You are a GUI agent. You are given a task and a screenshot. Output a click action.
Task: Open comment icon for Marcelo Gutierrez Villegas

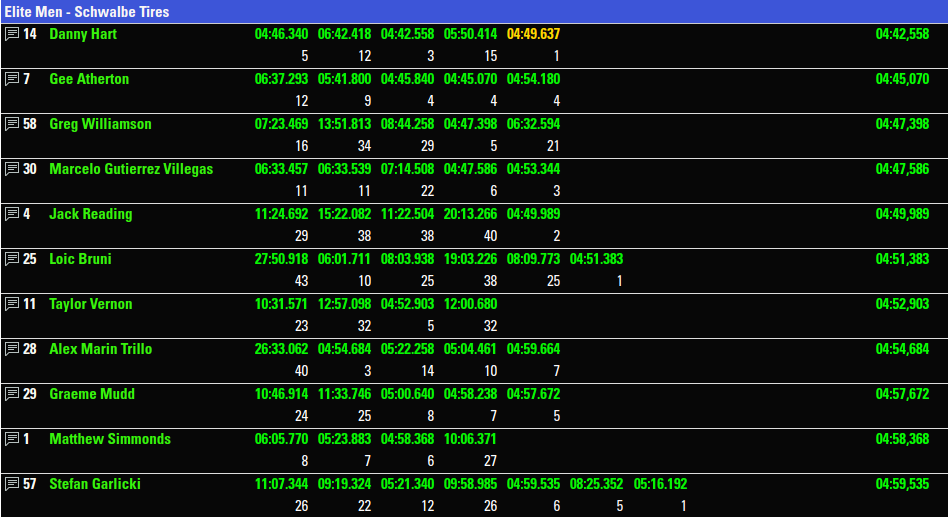[x=12, y=169]
